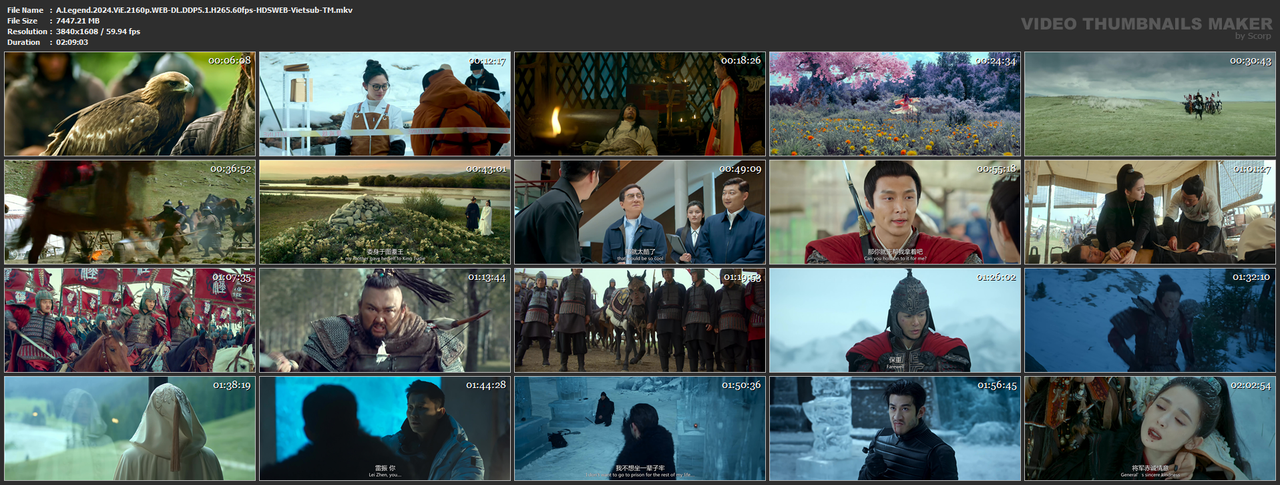Viewport: 1280px width, 485px height.
Task: Select the battle scene thumbnail at 00:36:52
Action: coord(130,211)
